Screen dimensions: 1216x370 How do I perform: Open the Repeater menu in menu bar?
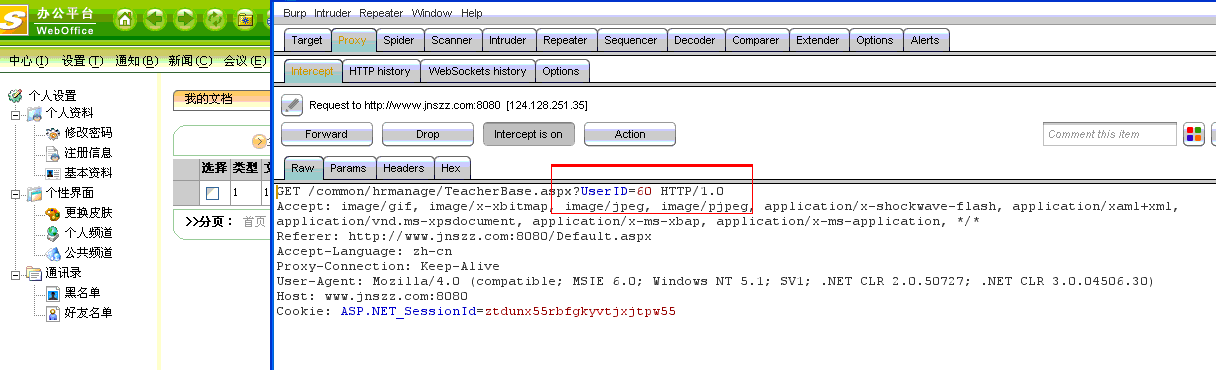(381, 13)
